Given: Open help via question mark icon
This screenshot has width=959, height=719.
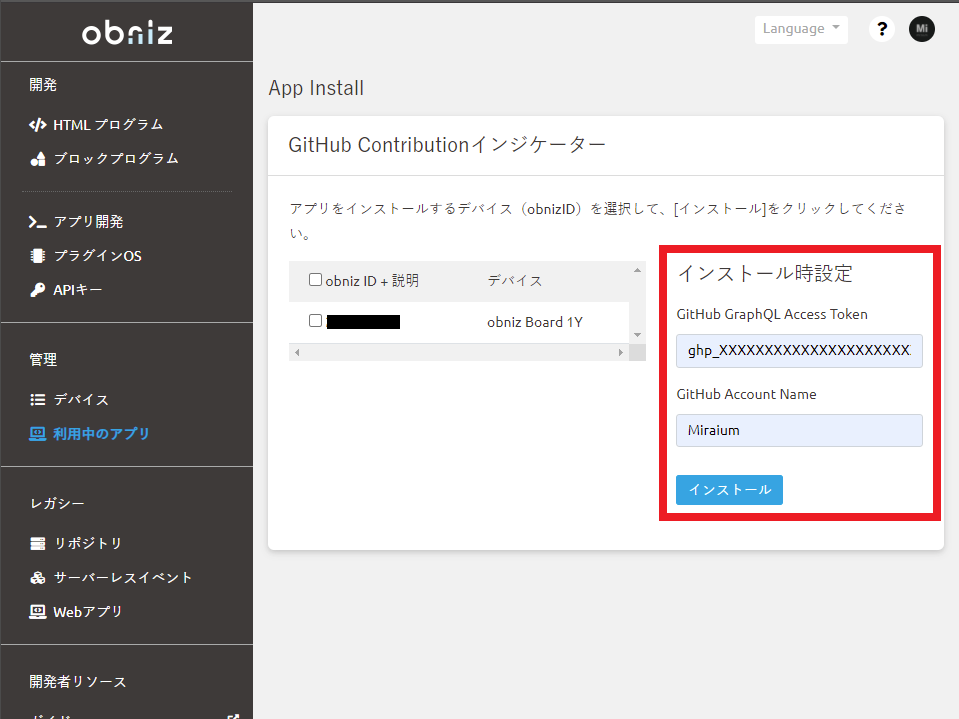Looking at the screenshot, I should (x=881, y=29).
